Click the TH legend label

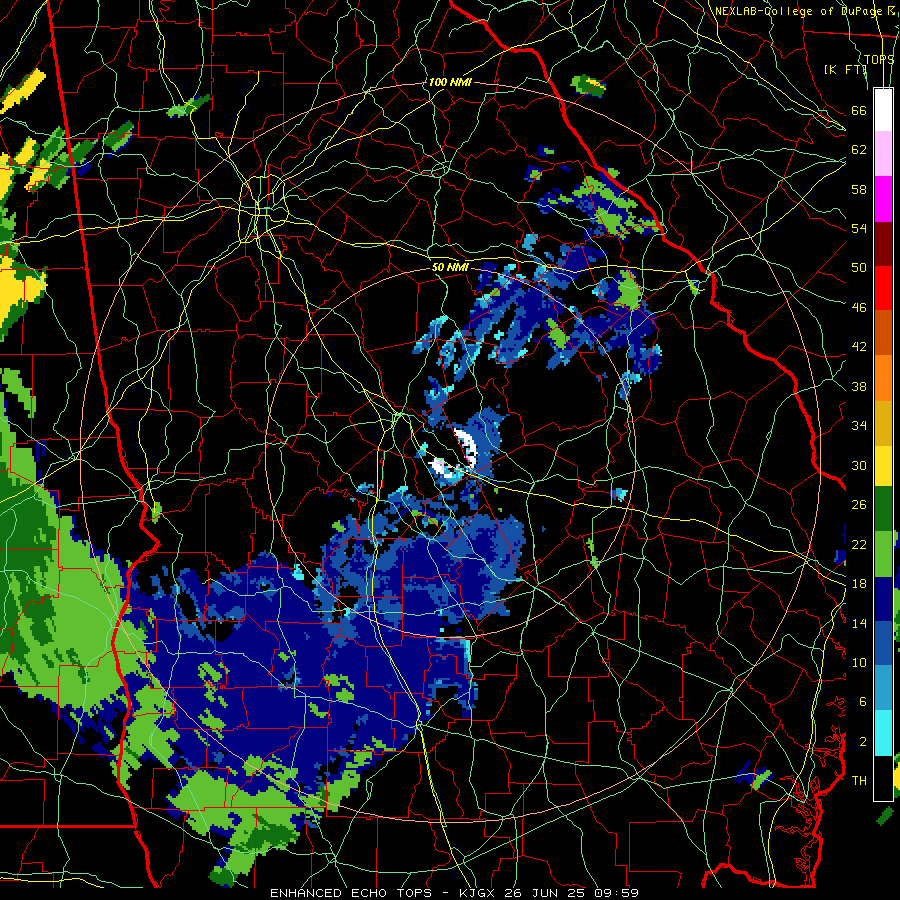tap(859, 781)
